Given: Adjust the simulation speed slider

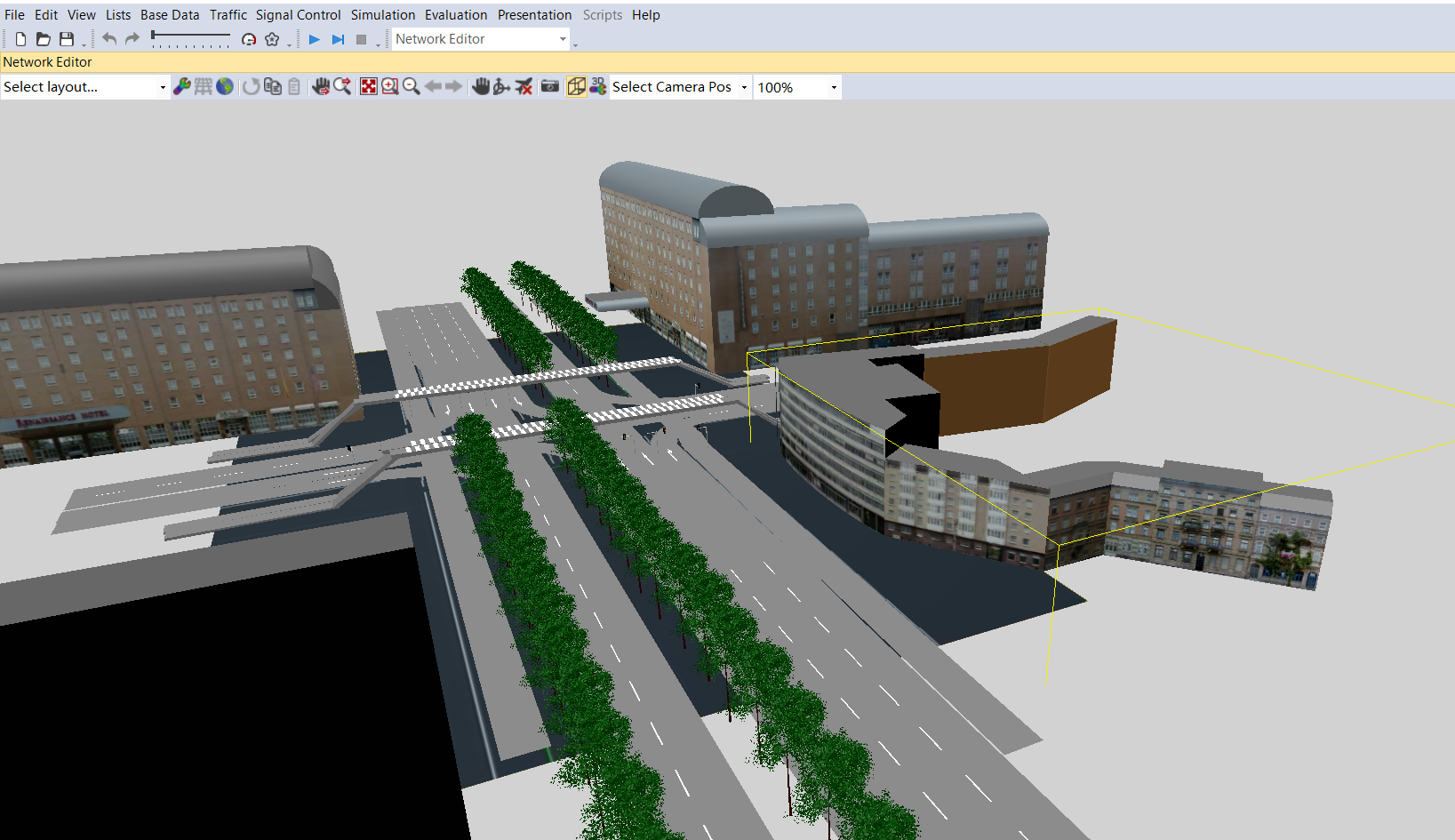Looking at the screenshot, I should [x=190, y=36].
